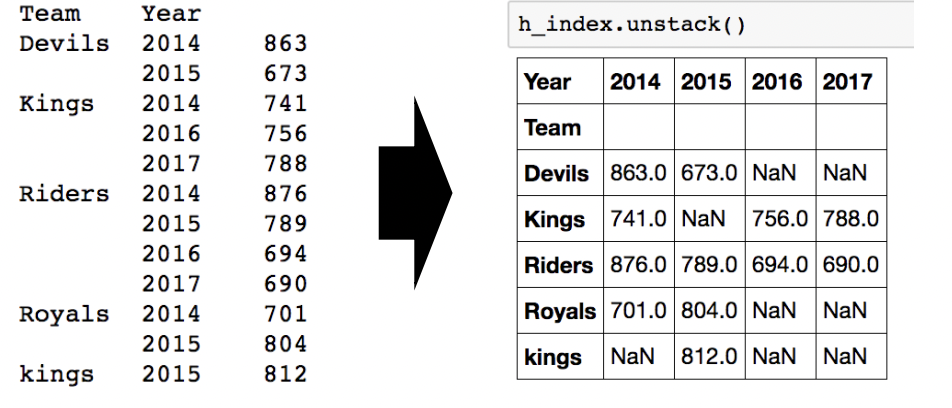Click Royals in the monospace series output
This screenshot has width=952, height=408.
click(x=64, y=314)
